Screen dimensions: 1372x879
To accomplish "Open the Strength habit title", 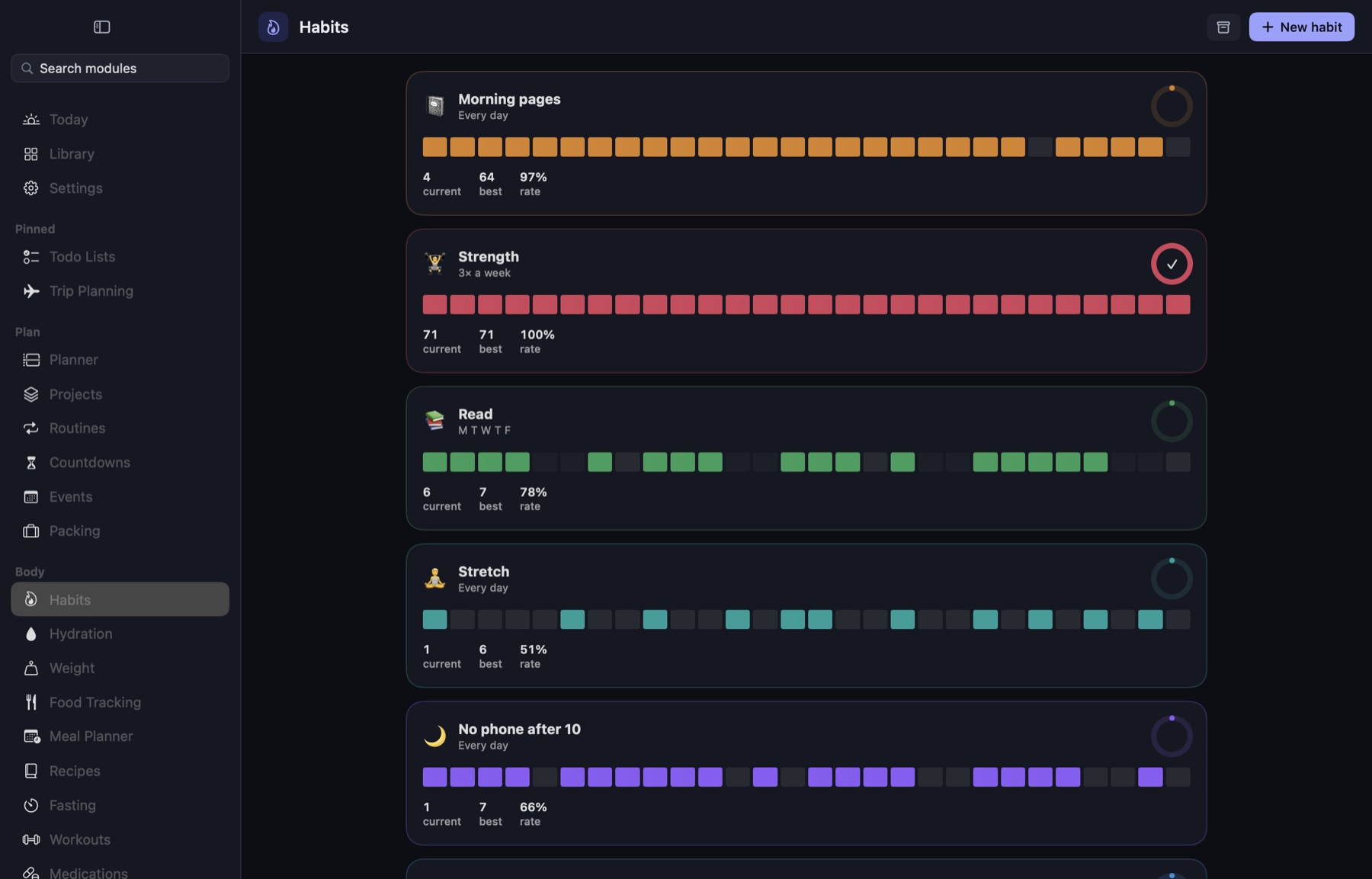I will pyautogui.click(x=488, y=257).
